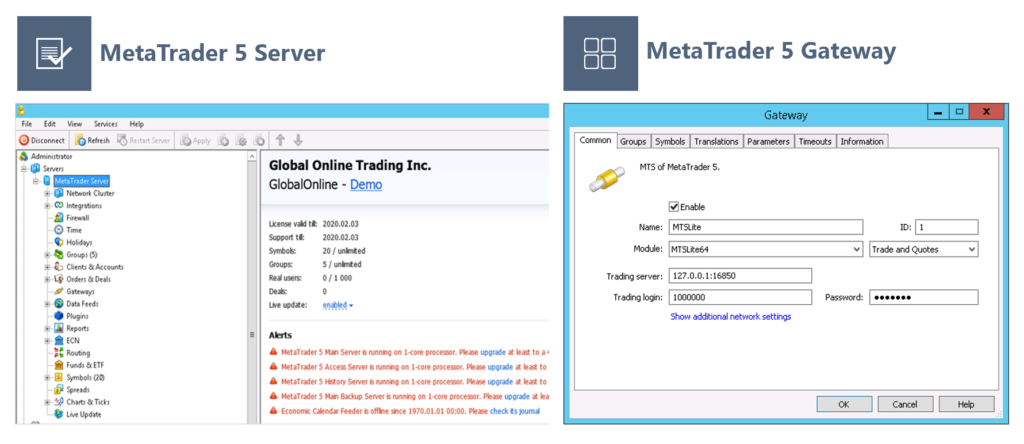Open the Help menu in Administrator window
1024x444 pixels.
click(136, 124)
